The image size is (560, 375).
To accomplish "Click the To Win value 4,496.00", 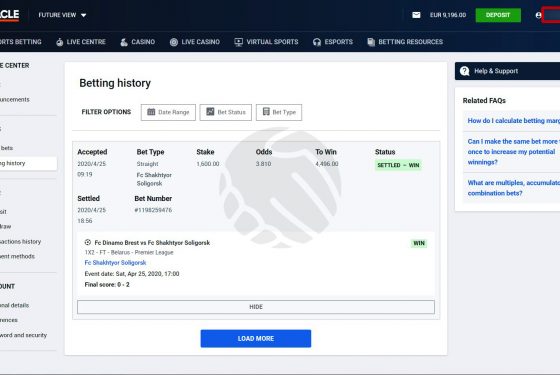I will (327, 164).
